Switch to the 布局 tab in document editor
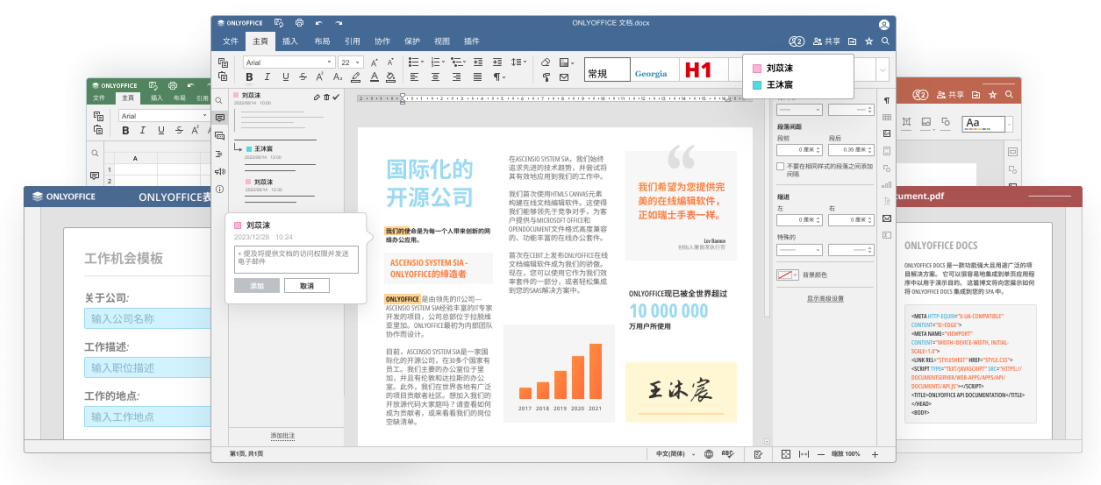Image resolution: width=1101 pixels, height=485 pixels. (322, 41)
